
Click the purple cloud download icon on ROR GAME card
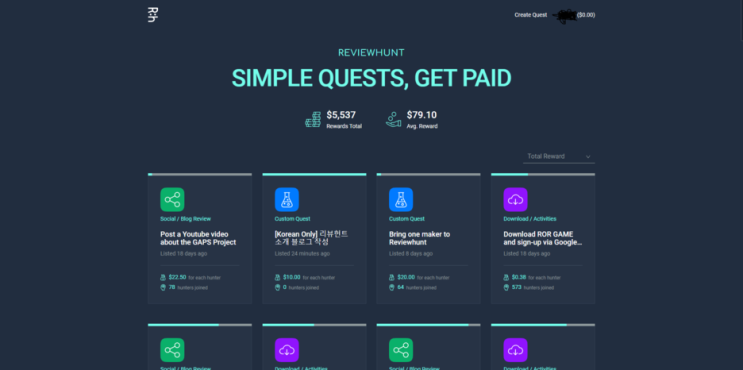pyautogui.click(x=516, y=199)
